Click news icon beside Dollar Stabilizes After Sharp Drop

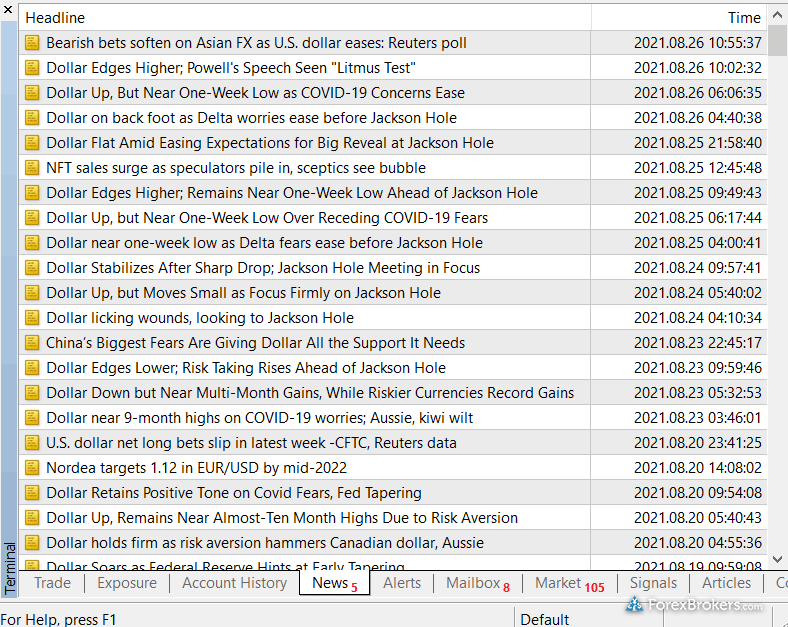click(32, 268)
